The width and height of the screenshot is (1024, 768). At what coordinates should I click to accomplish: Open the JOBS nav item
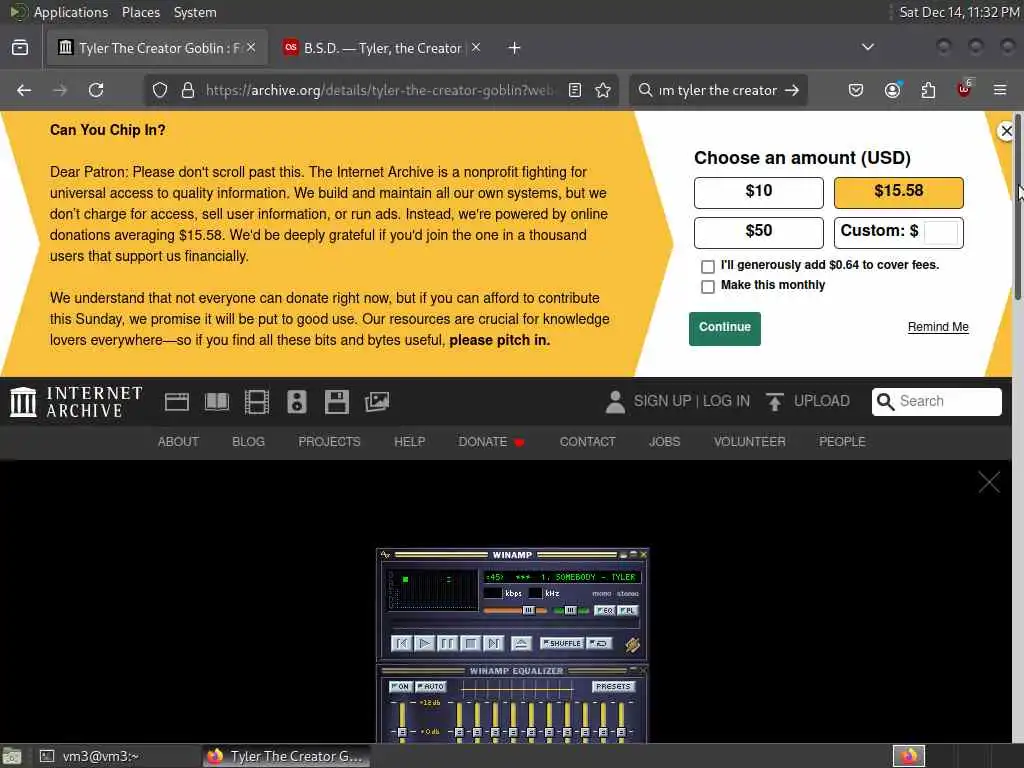coord(664,441)
